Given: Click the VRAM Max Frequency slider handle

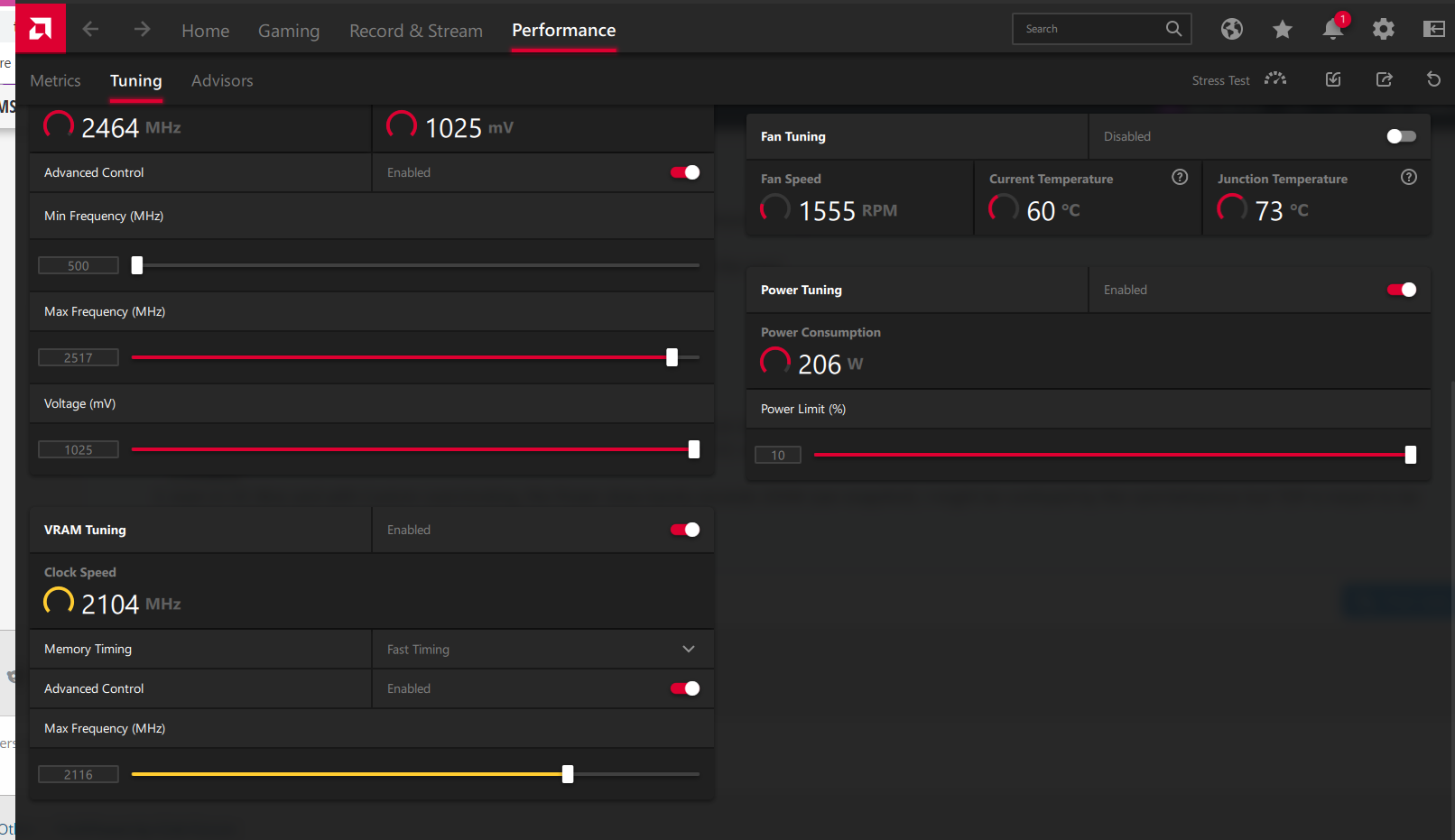Looking at the screenshot, I should coord(568,774).
